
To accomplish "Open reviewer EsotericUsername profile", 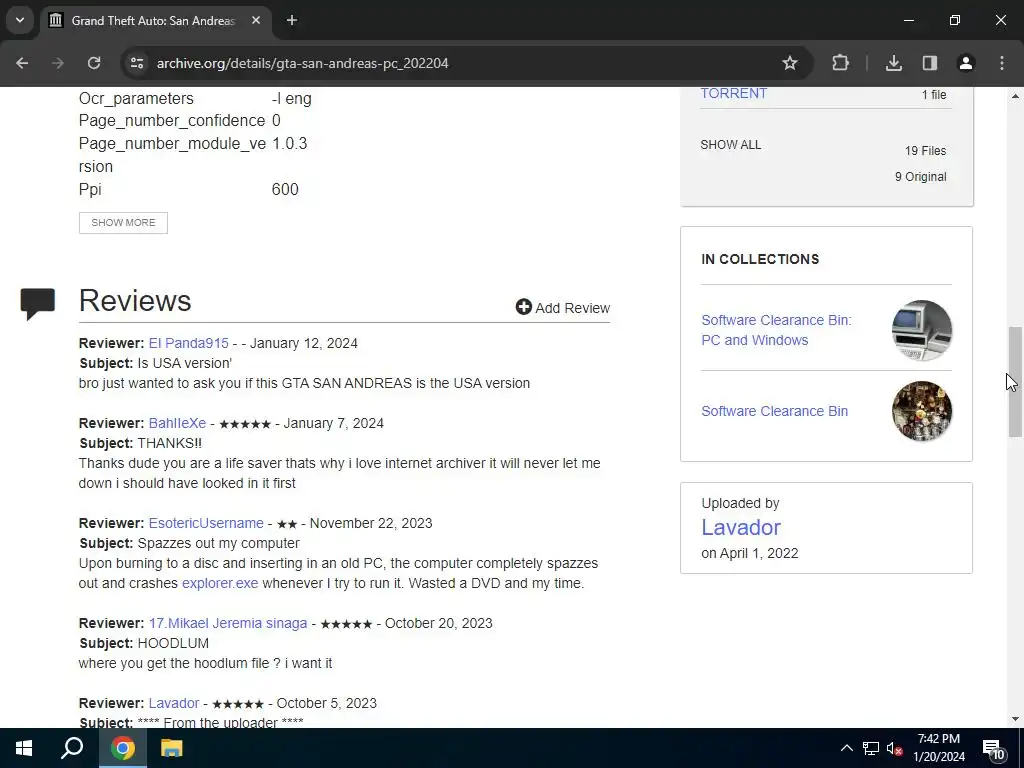I will [206, 523].
